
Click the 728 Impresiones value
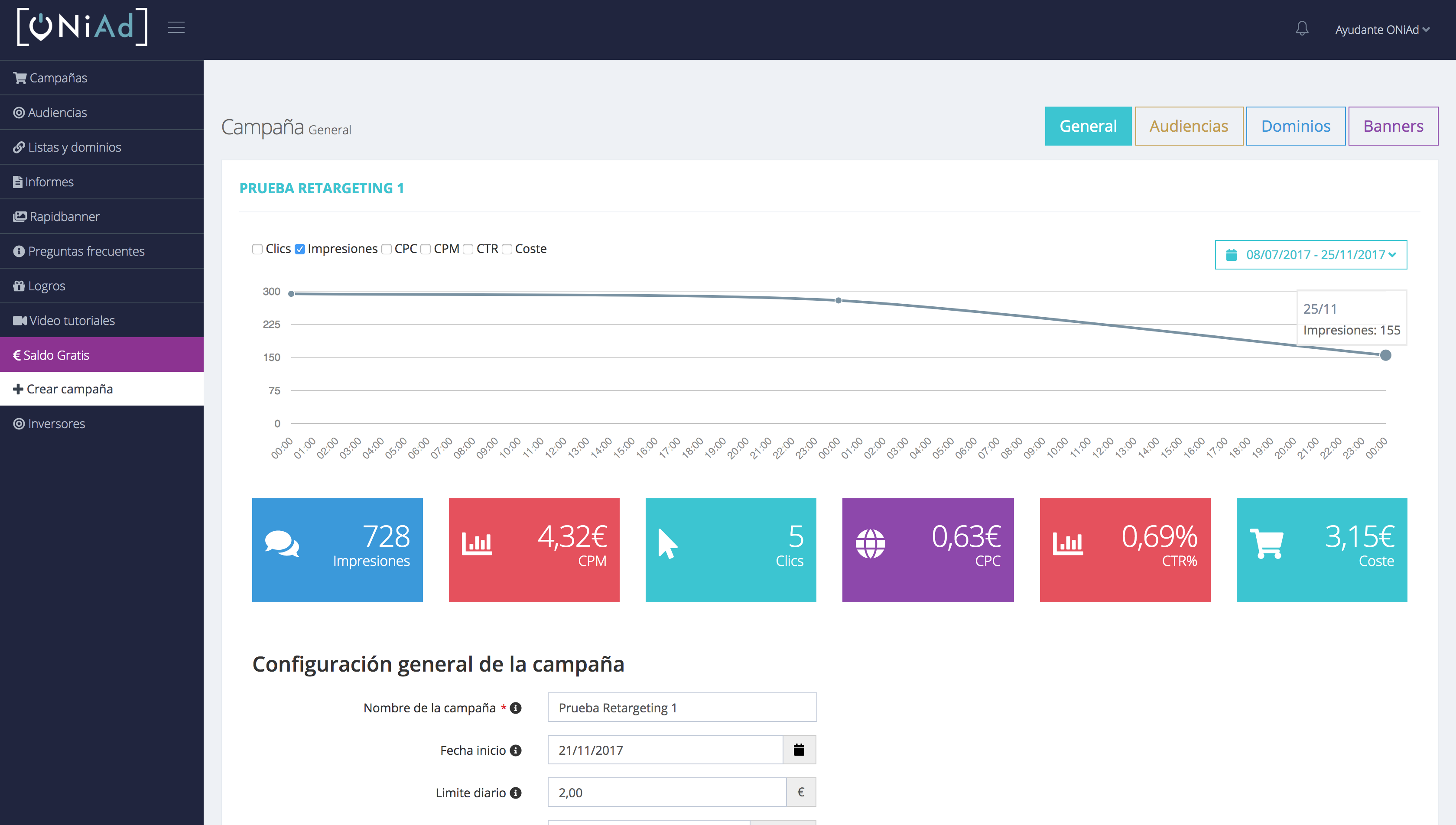click(x=386, y=536)
